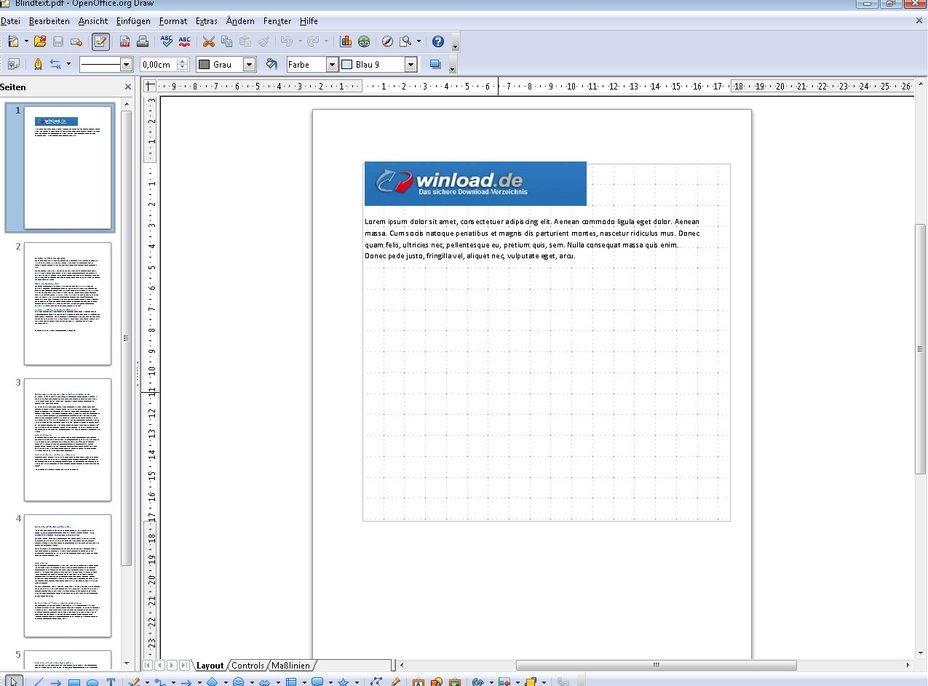The width and height of the screenshot is (928, 686).
Task: Click the Redo icon
Action: 312,41
